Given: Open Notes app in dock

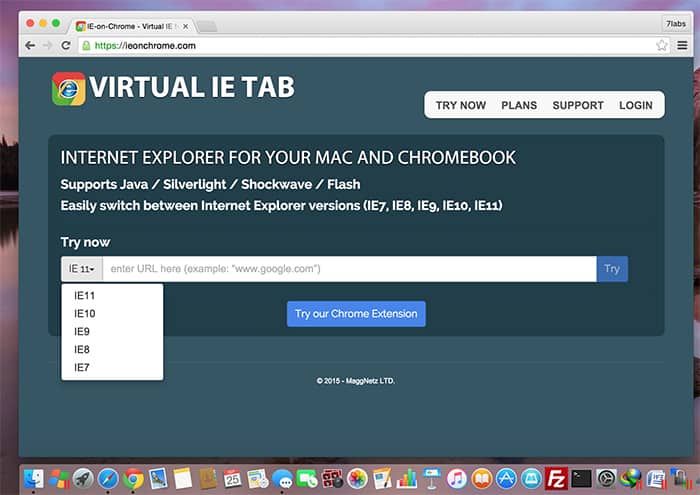Looking at the screenshot, I should click(183, 478).
